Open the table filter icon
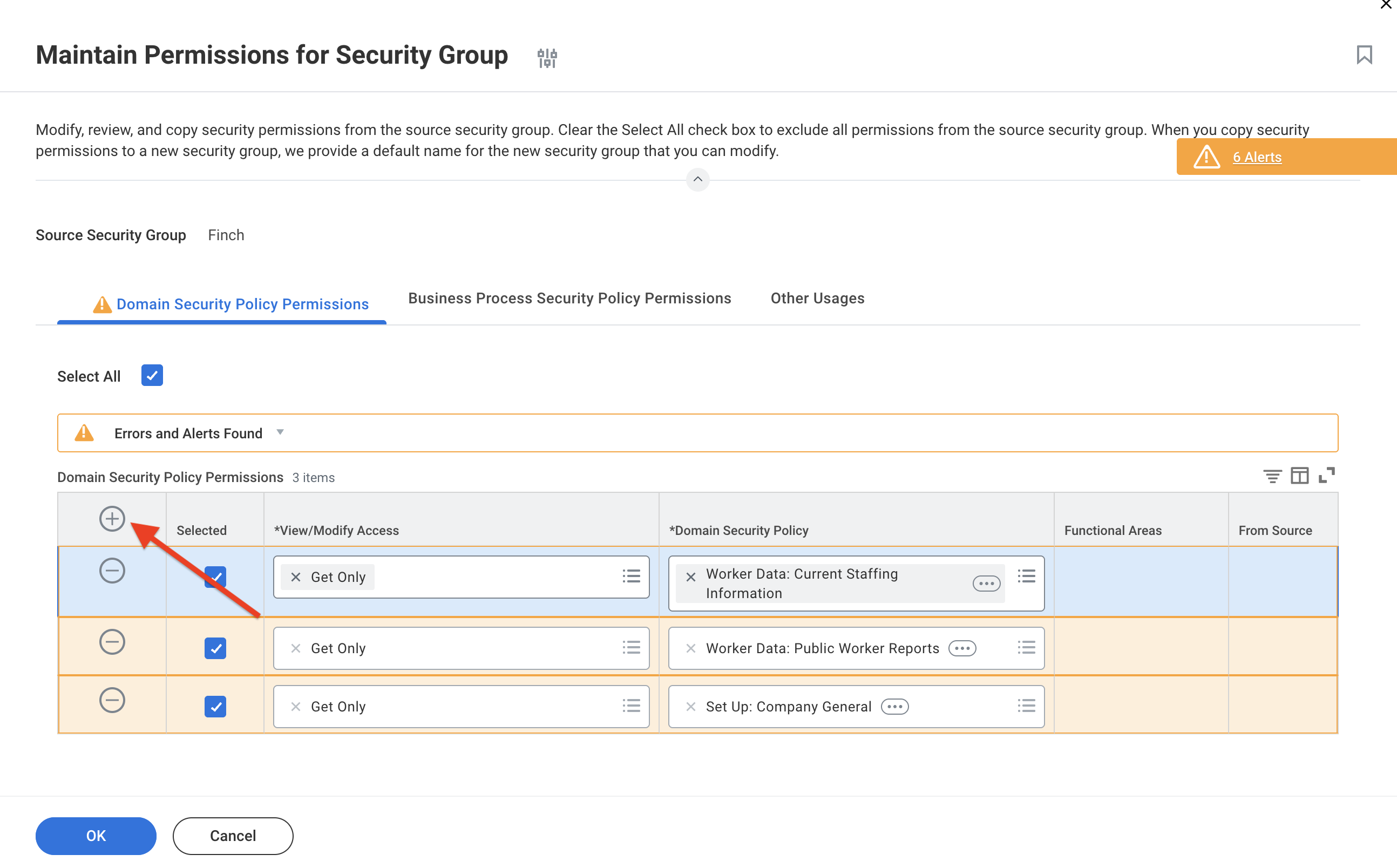This screenshot has width=1397, height=868. click(x=1272, y=476)
